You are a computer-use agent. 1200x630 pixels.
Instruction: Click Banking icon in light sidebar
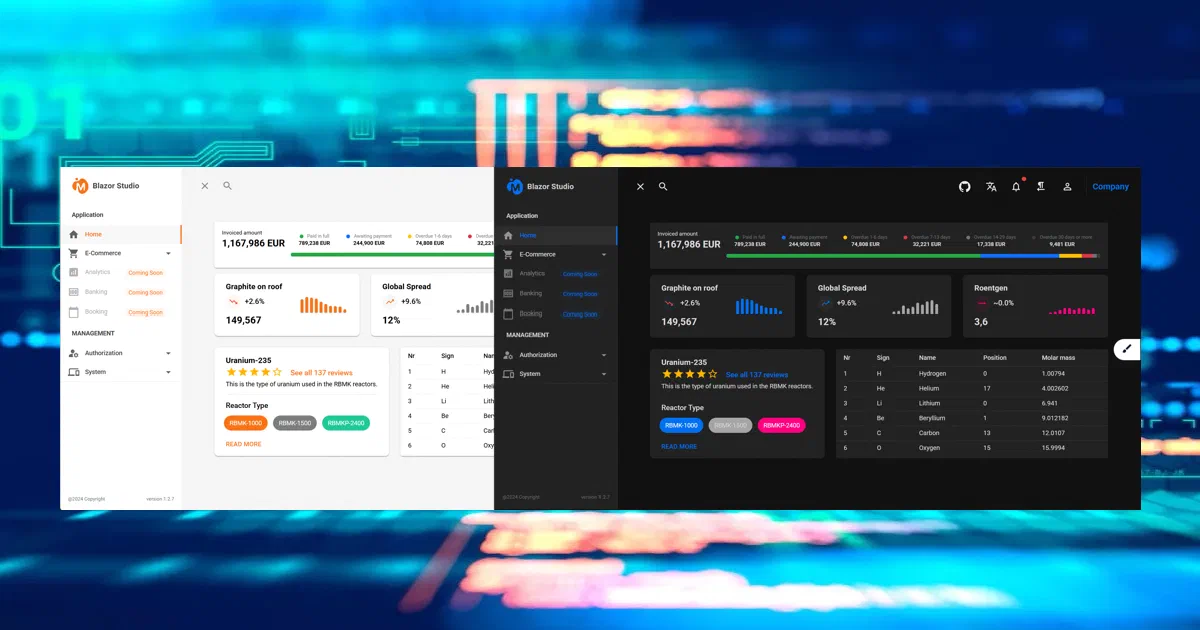[x=74, y=292]
